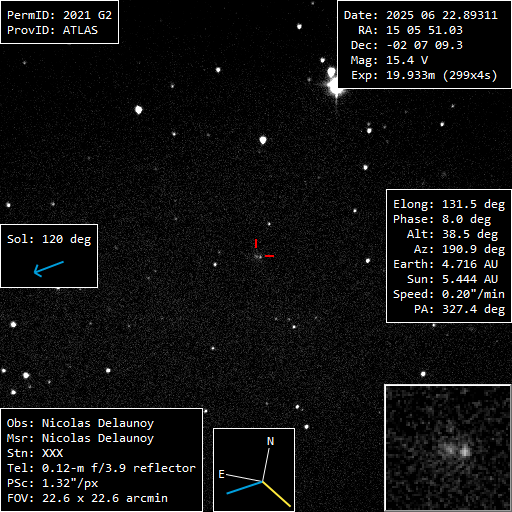Click the vertical red crosshair marker
The height and width of the screenshot is (512, 512).
tap(256, 243)
